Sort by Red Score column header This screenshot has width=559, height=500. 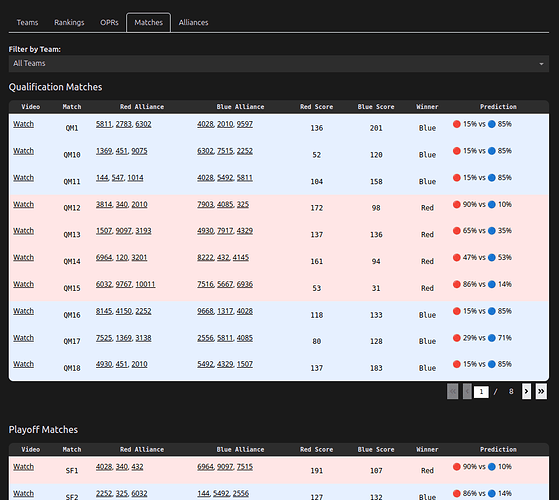(316, 107)
